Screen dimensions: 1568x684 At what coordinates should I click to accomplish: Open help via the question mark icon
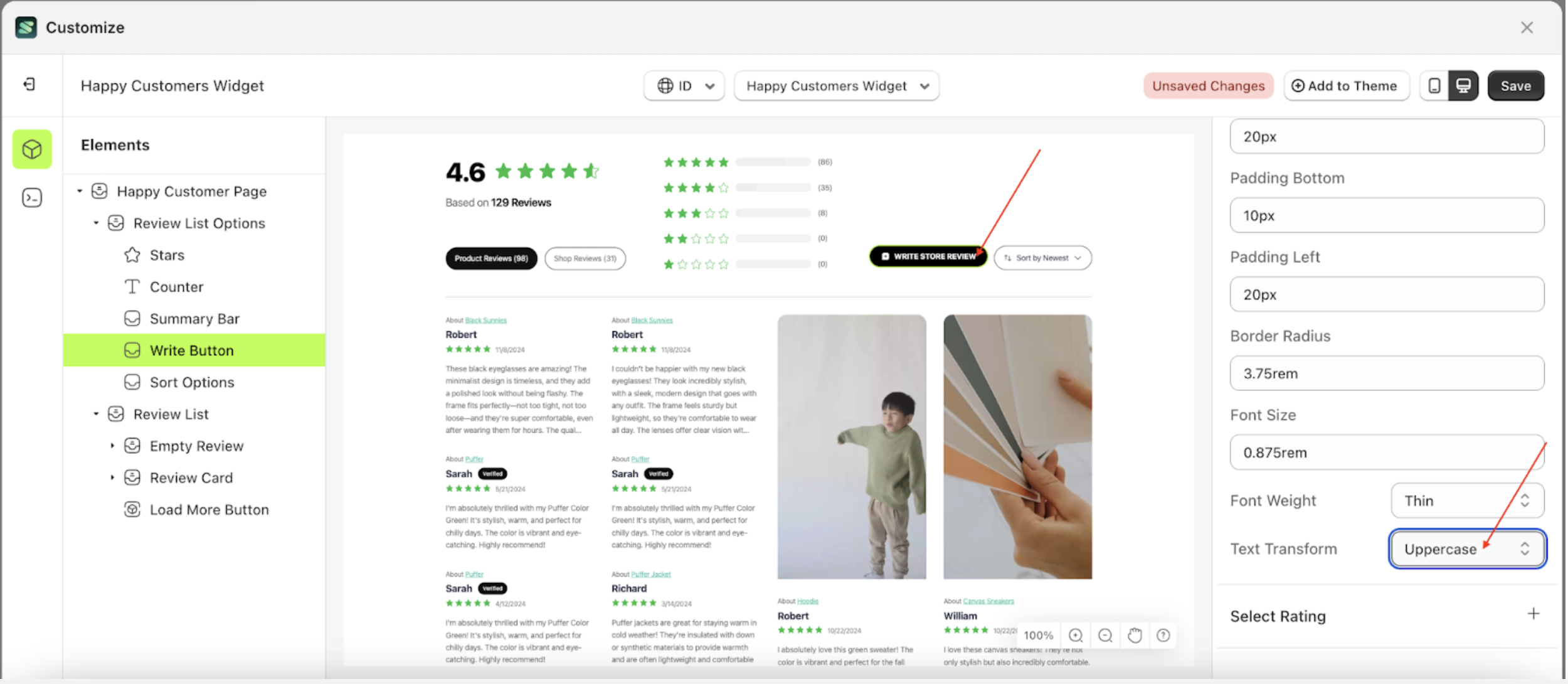[1164, 635]
